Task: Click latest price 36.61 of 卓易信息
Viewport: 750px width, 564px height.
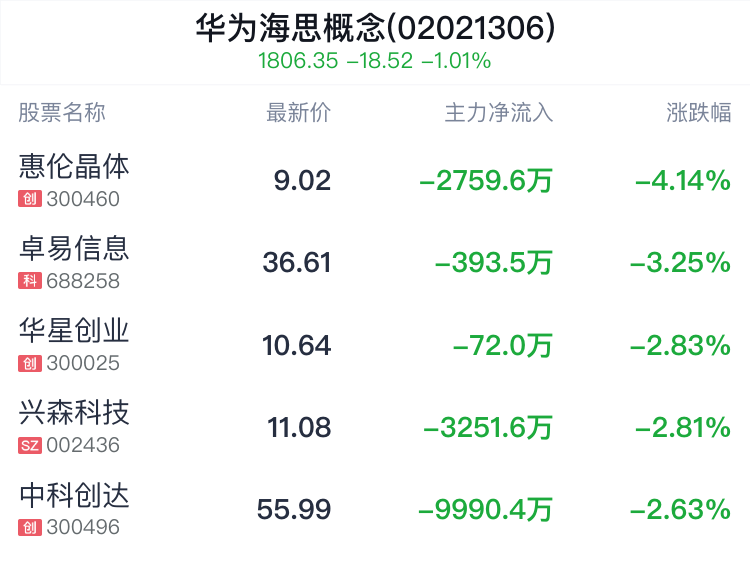Action: [x=297, y=263]
